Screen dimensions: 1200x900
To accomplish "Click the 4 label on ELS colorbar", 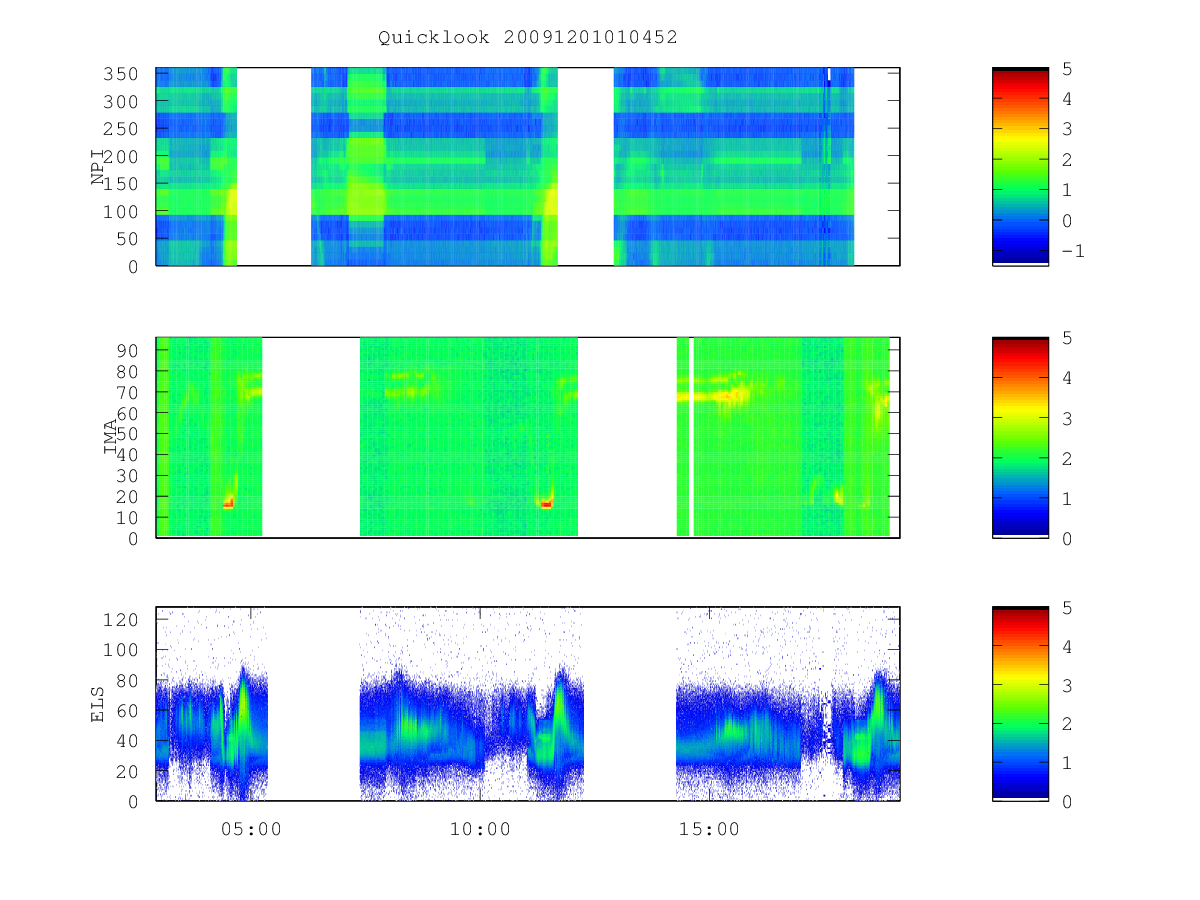I will [x=1067, y=646].
